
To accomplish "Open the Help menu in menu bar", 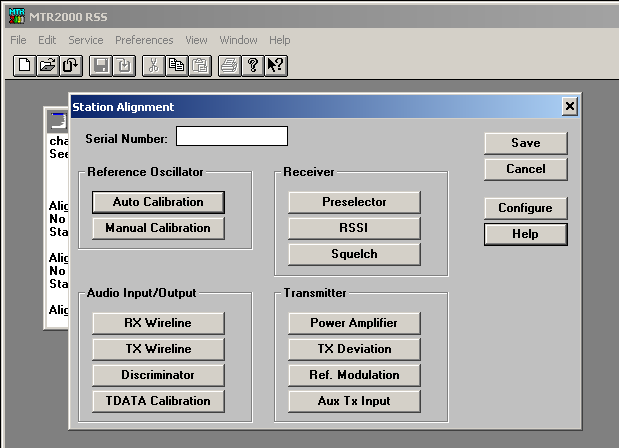I will pyautogui.click(x=279, y=40).
